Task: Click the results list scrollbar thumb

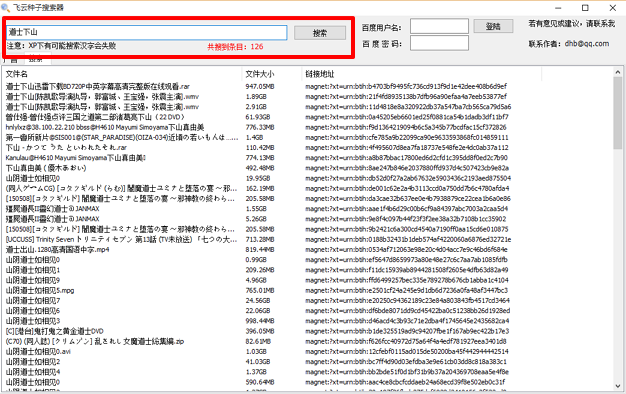Action: 618,113
